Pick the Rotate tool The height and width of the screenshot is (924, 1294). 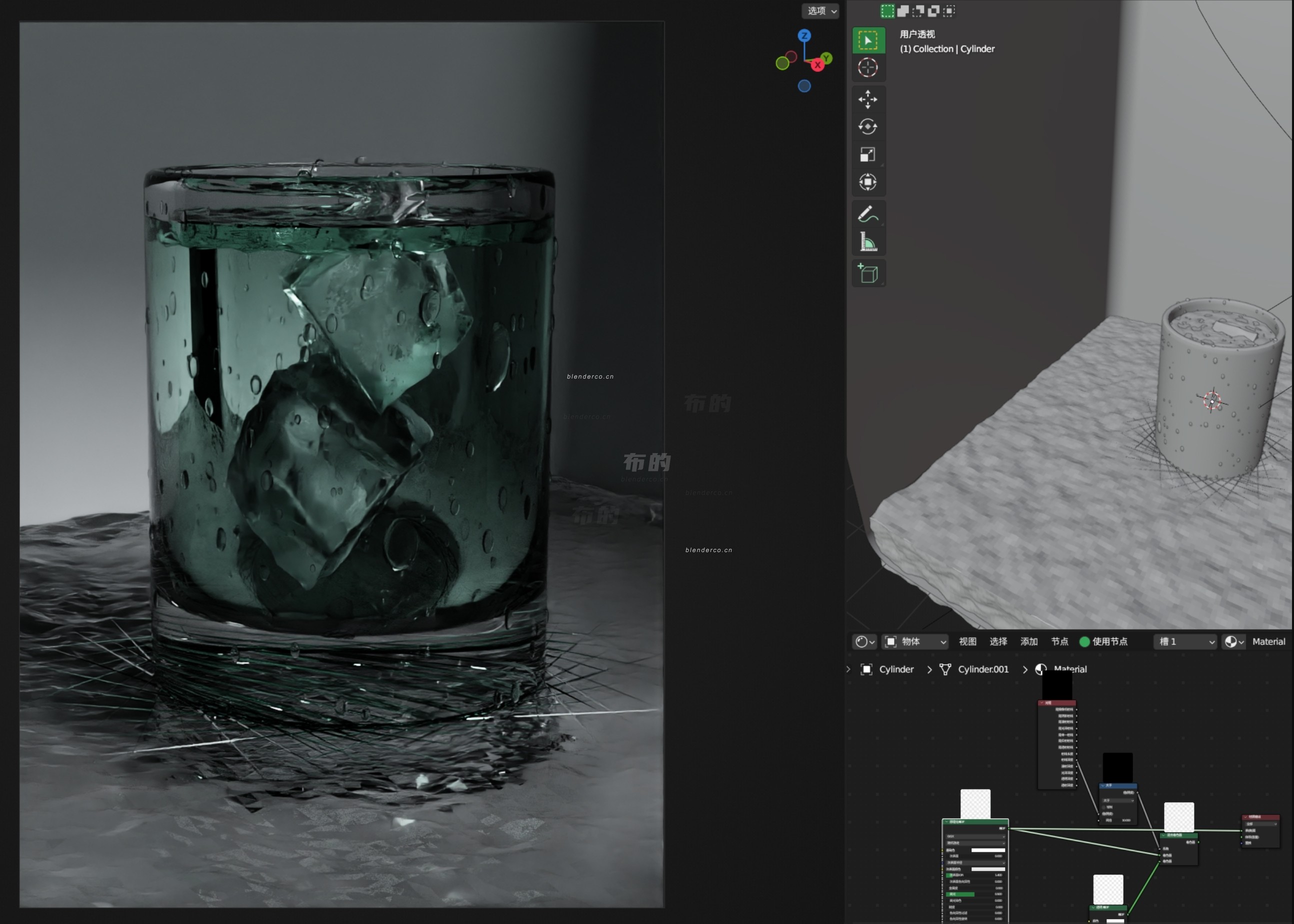(x=868, y=127)
